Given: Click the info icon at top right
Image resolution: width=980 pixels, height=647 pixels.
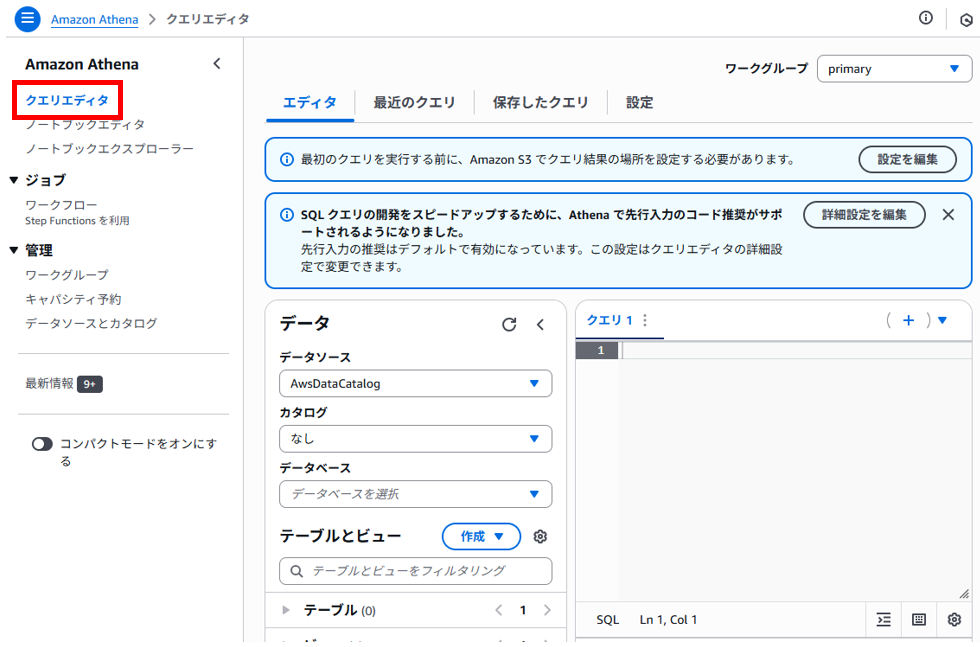Looking at the screenshot, I should pos(926,18).
